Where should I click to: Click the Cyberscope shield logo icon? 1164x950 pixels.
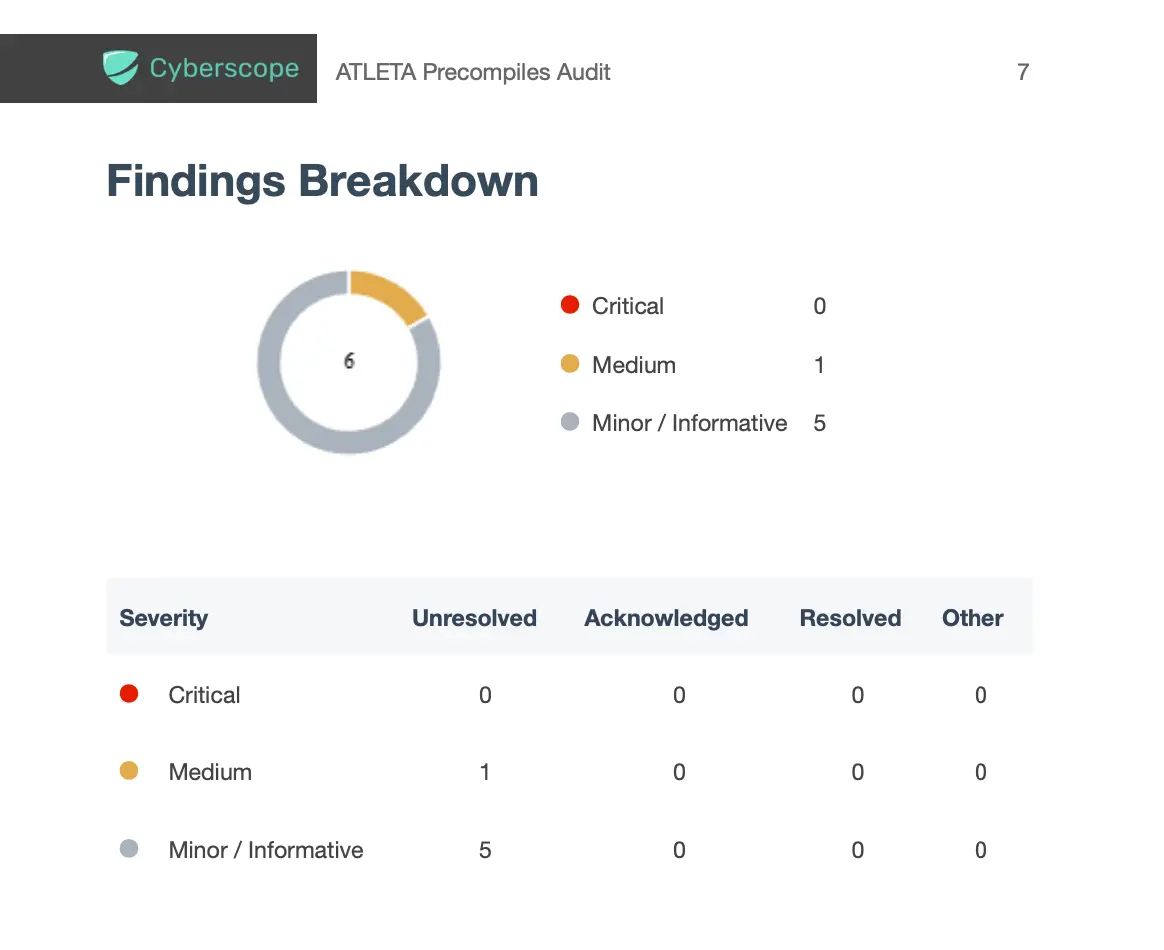click(120, 68)
